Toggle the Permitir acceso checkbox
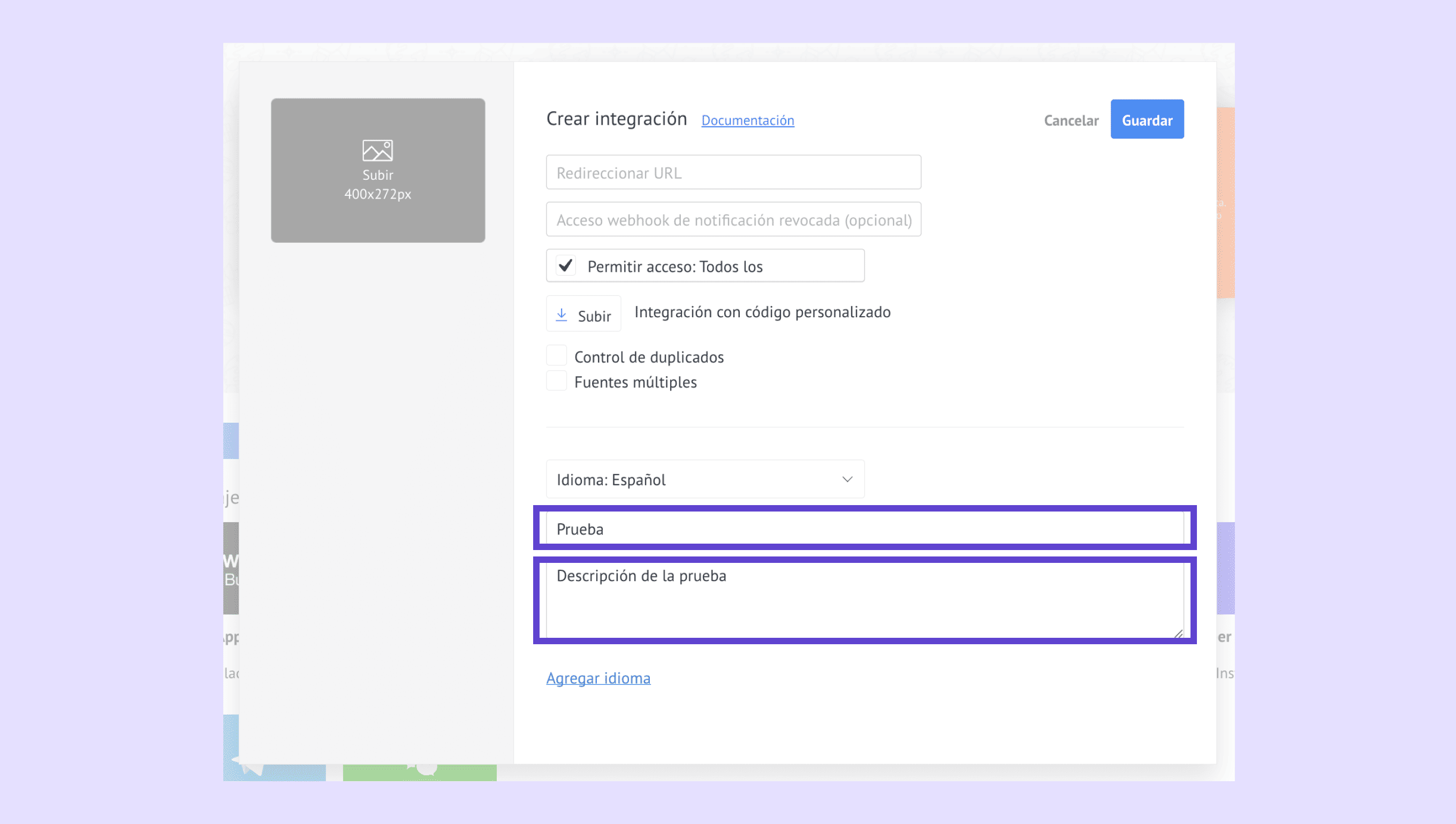The width and height of the screenshot is (1456, 824). click(565, 265)
